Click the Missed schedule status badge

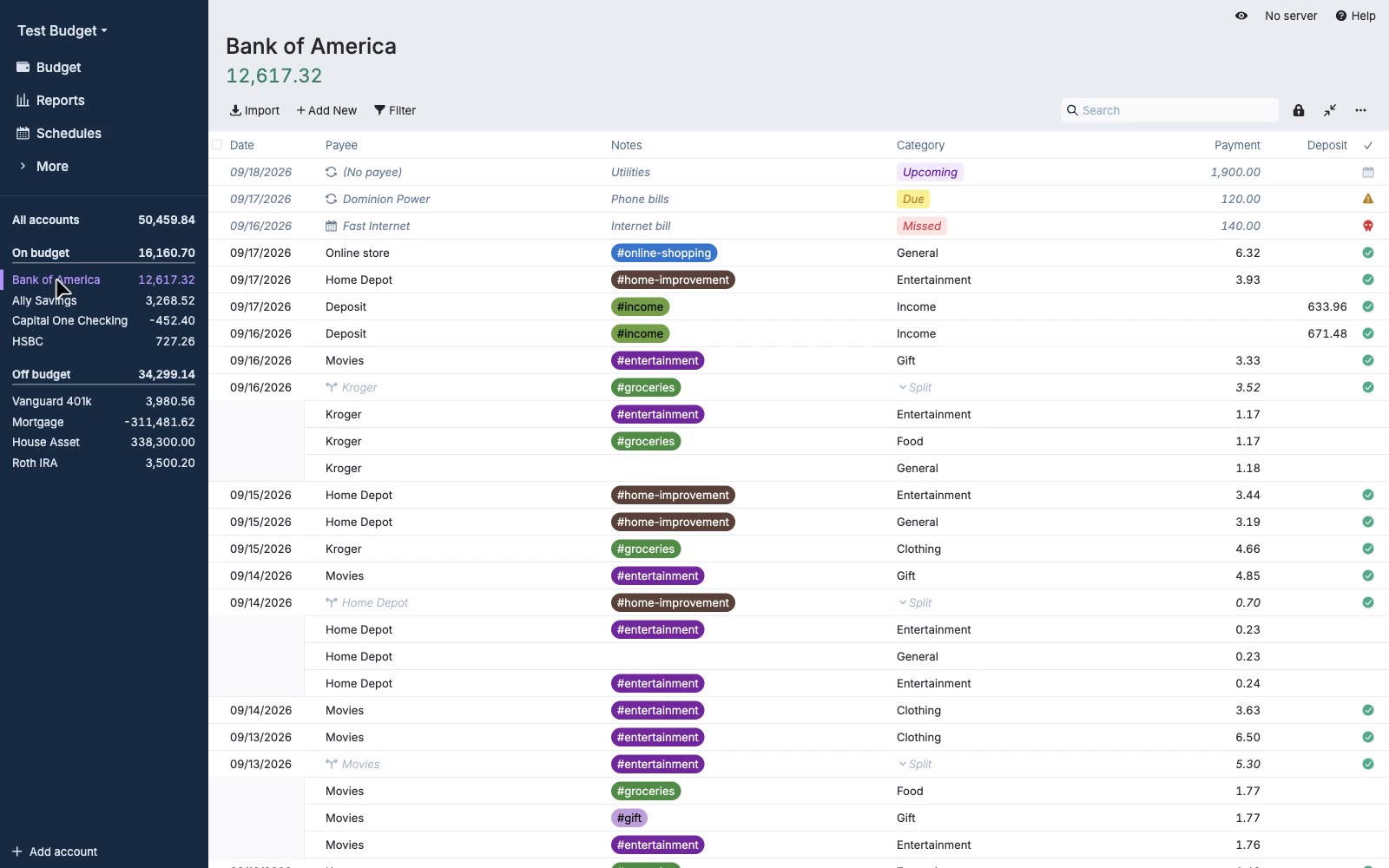(x=921, y=226)
